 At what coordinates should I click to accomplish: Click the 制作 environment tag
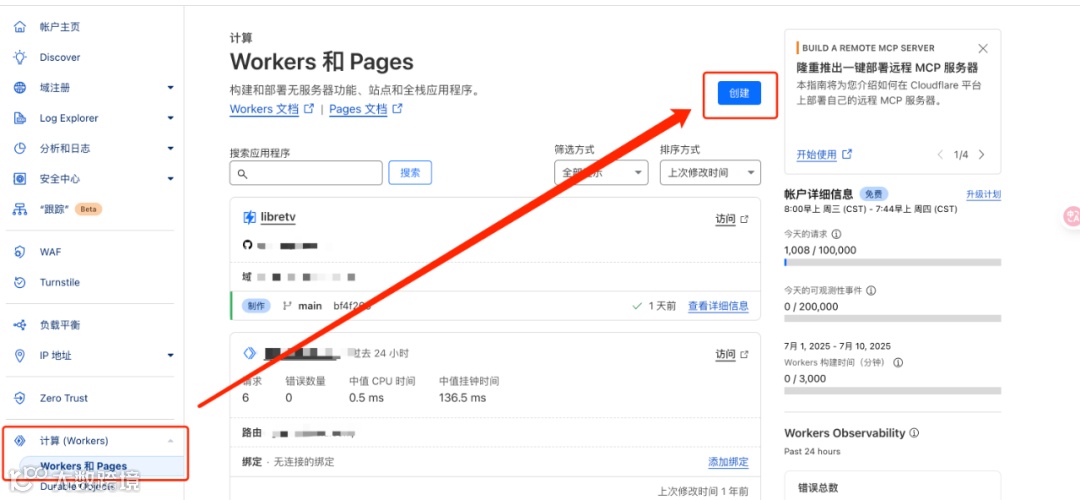[256, 306]
